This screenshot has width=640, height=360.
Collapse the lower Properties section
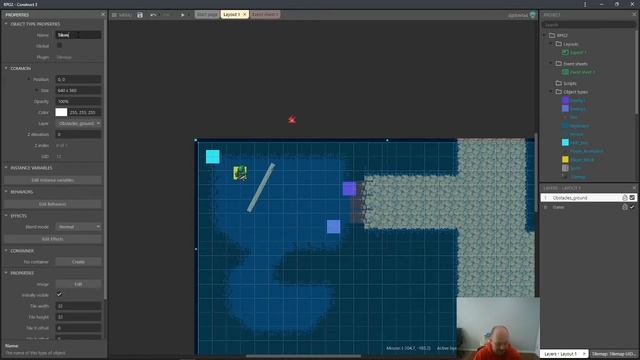[6, 273]
